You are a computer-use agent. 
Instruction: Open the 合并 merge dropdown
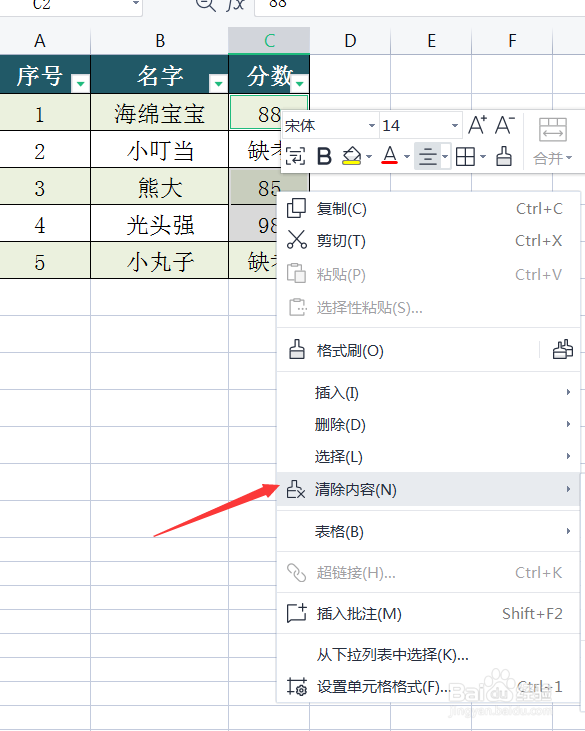(553, 159)
